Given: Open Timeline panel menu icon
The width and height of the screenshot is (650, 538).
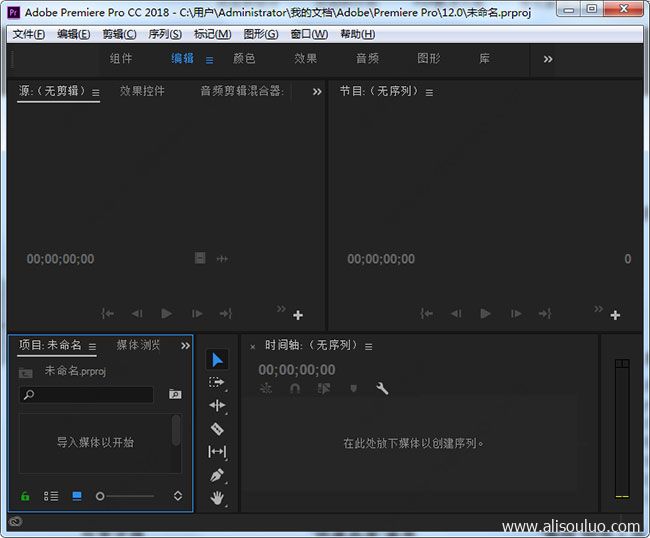Looking at the screenshot, I should click(369, 347).
